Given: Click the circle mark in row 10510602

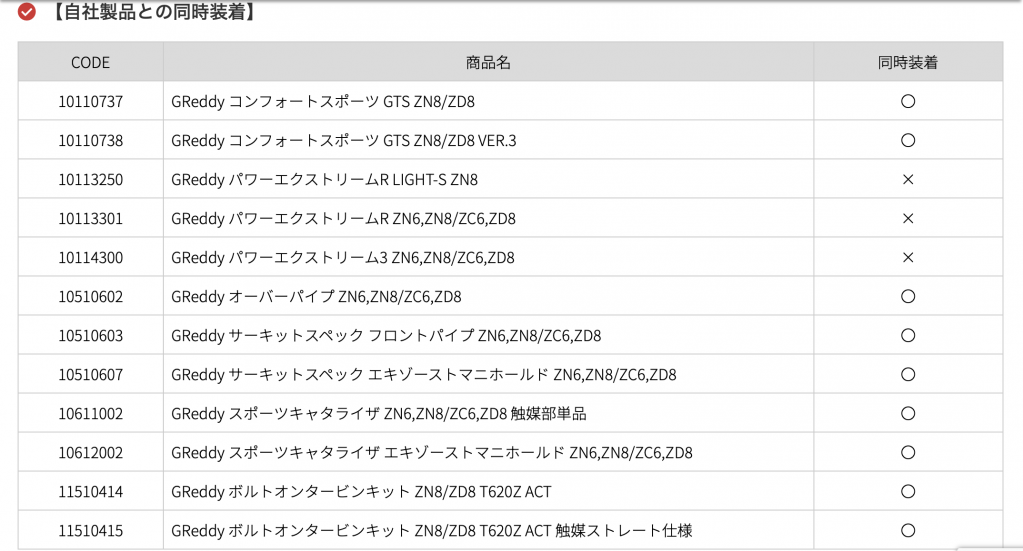Looking at the screenshot, I should (908, 297).
